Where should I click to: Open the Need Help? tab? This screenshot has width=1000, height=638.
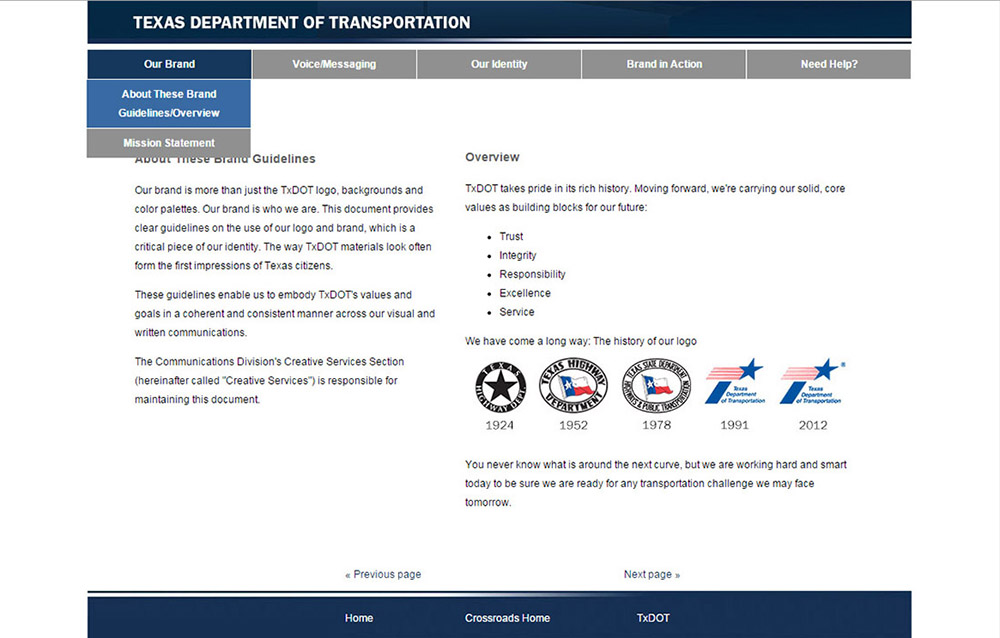[829, 64]
